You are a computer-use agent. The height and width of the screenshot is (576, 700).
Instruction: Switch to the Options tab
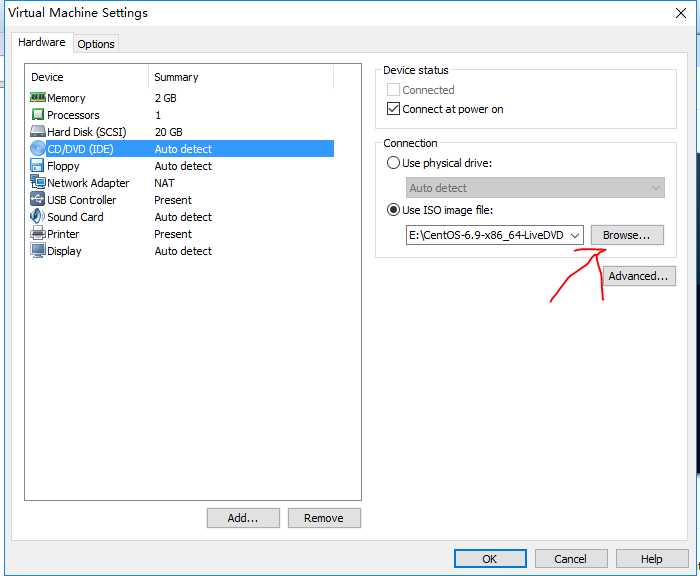point(96,44)
